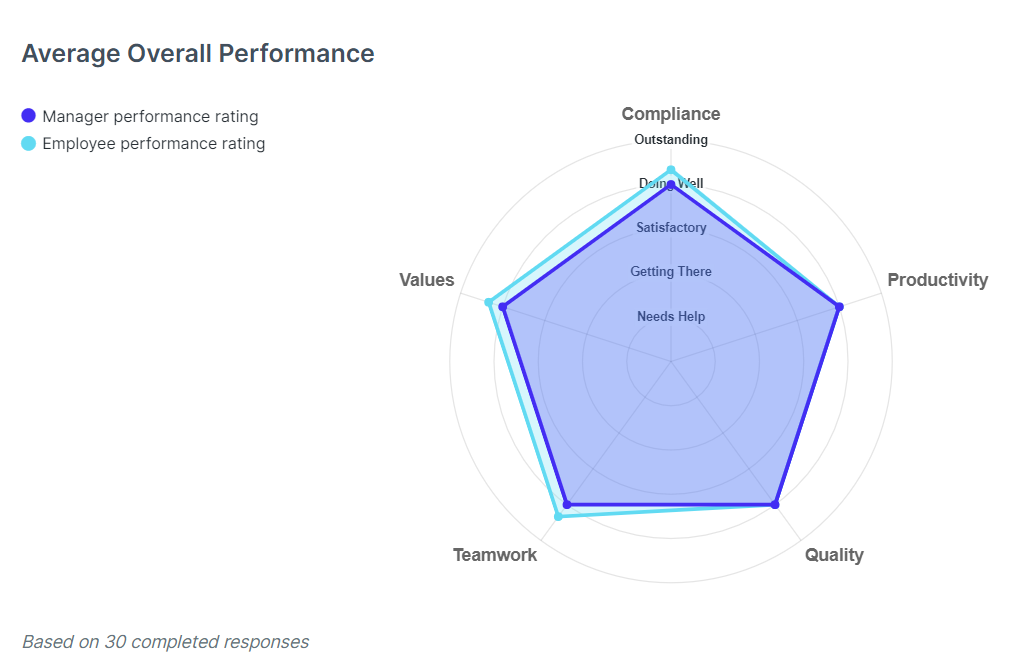Click the Manager performance rating legend dot

[x=28, y=116]
